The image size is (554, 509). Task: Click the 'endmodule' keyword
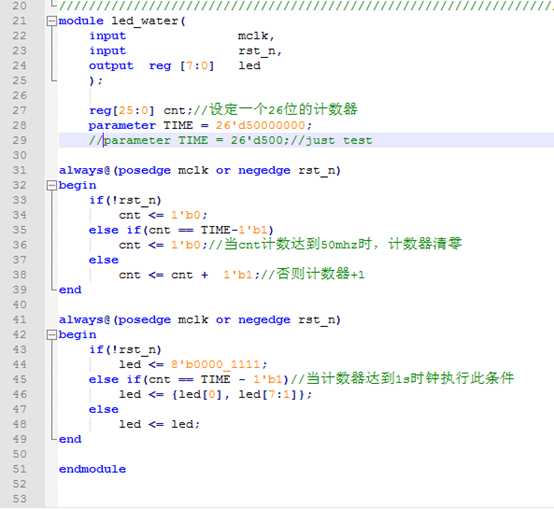pyautogui.click(x=92, y=469)
